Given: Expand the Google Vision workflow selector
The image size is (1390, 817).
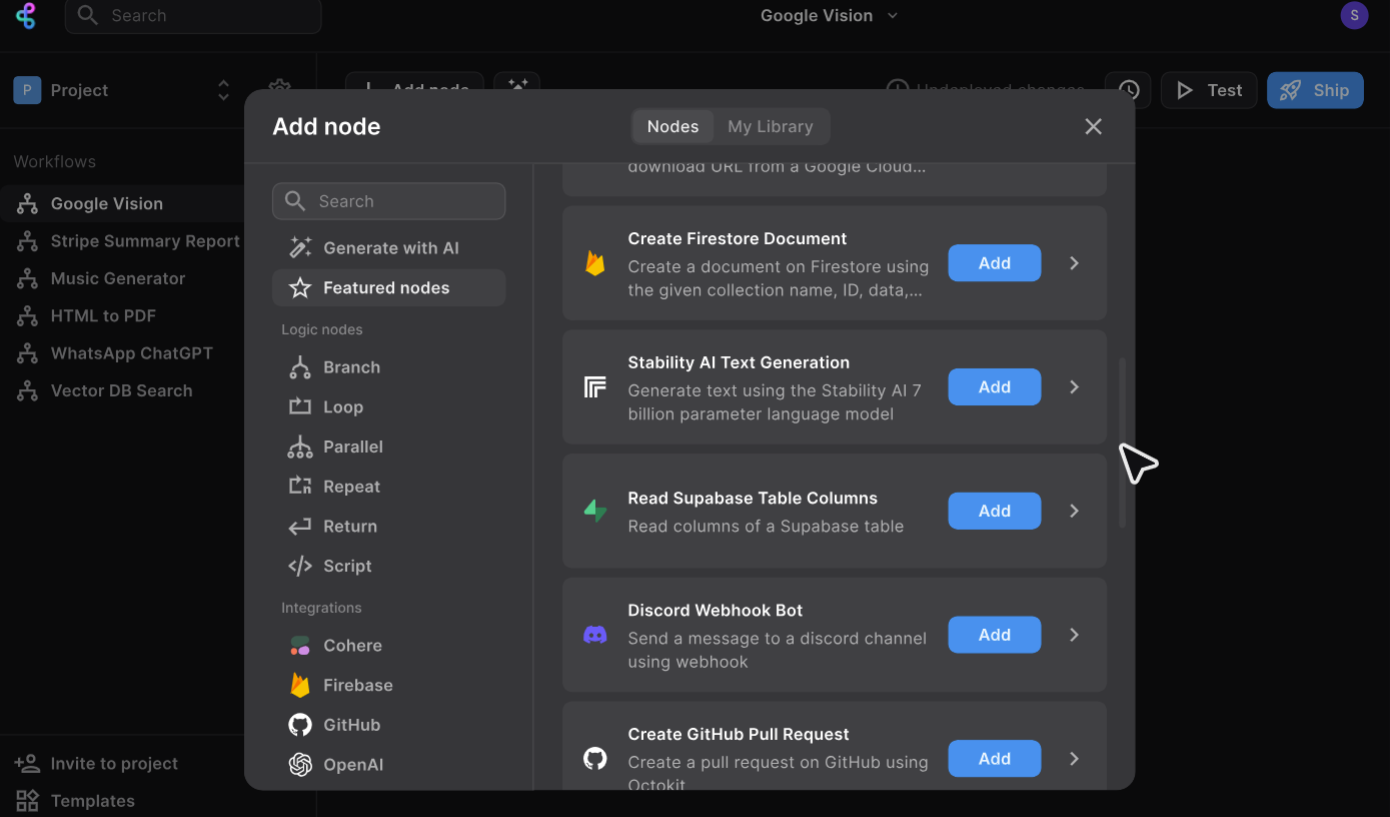Looking at the screenshot, I should point(891,16).
